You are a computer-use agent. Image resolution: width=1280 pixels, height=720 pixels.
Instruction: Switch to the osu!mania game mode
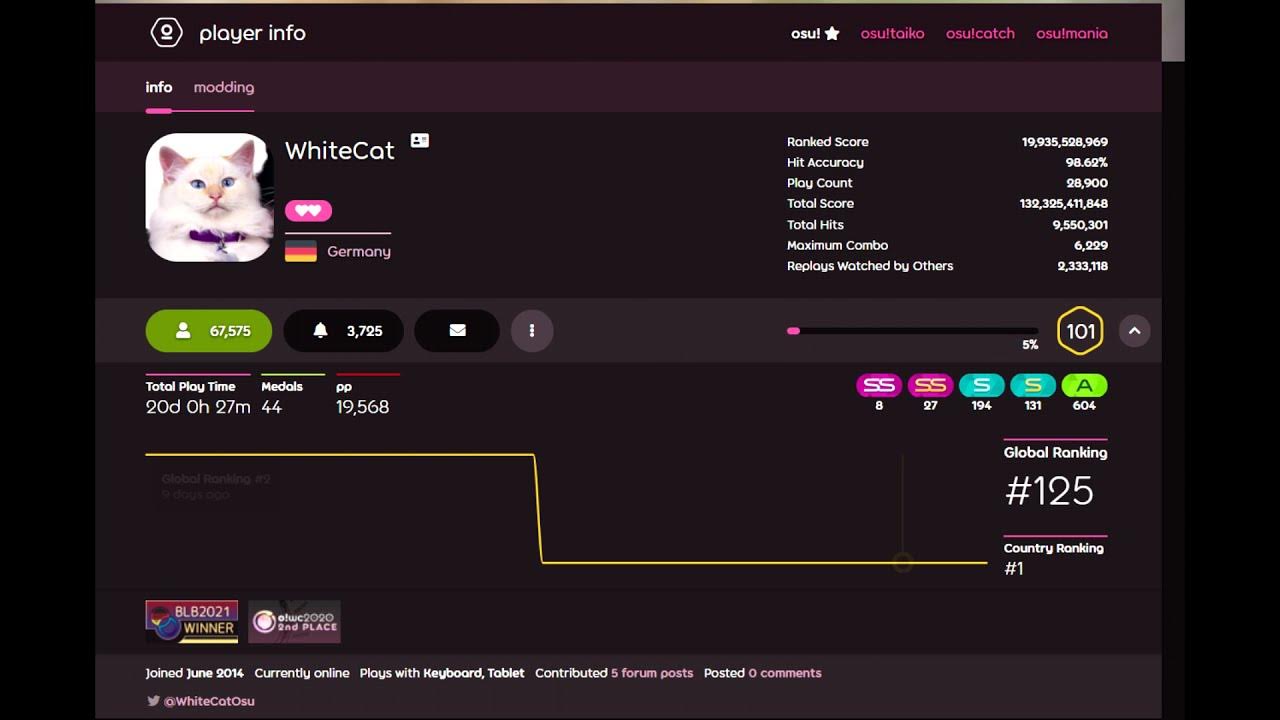coord(1071,34)
